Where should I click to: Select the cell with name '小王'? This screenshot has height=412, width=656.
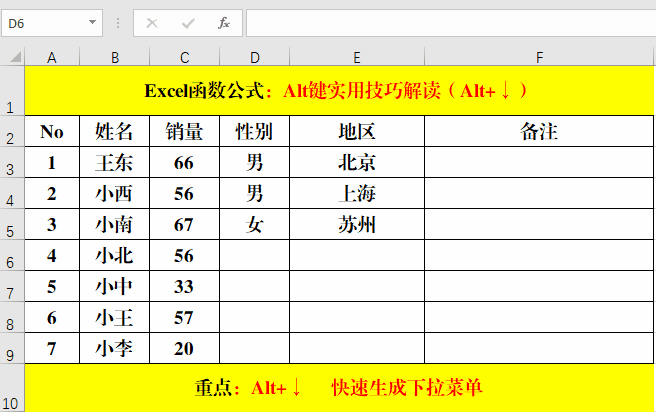[115, 317]
